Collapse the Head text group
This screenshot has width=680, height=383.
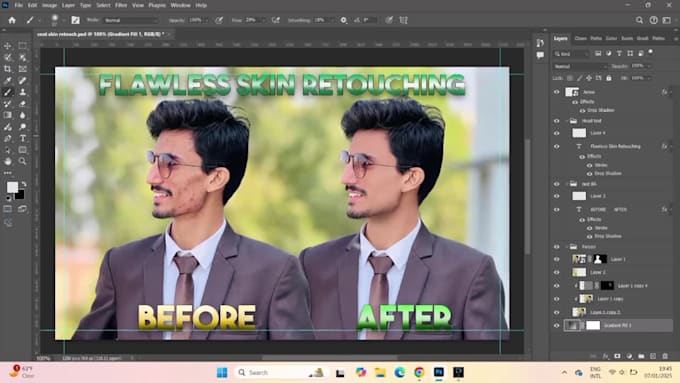pos(567,121)
